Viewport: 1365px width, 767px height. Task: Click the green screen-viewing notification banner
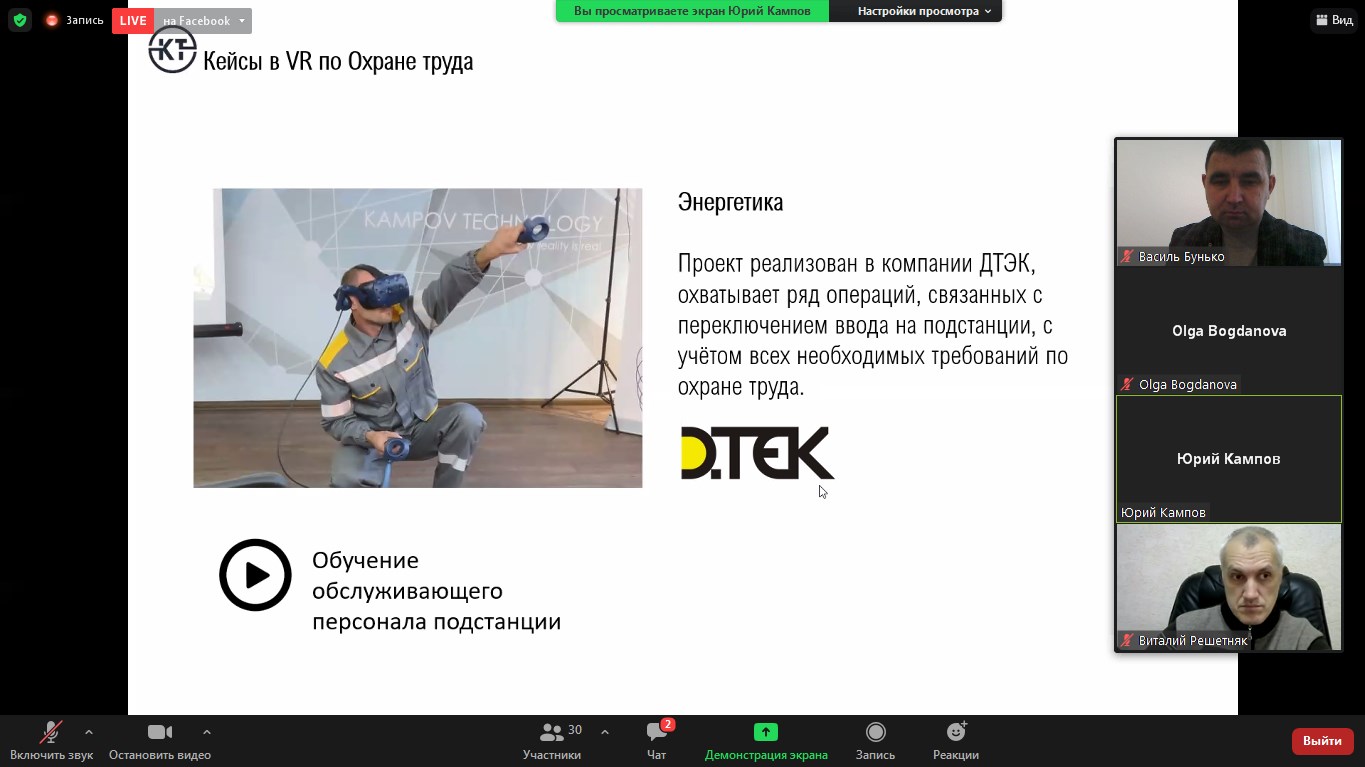(692, 11)
